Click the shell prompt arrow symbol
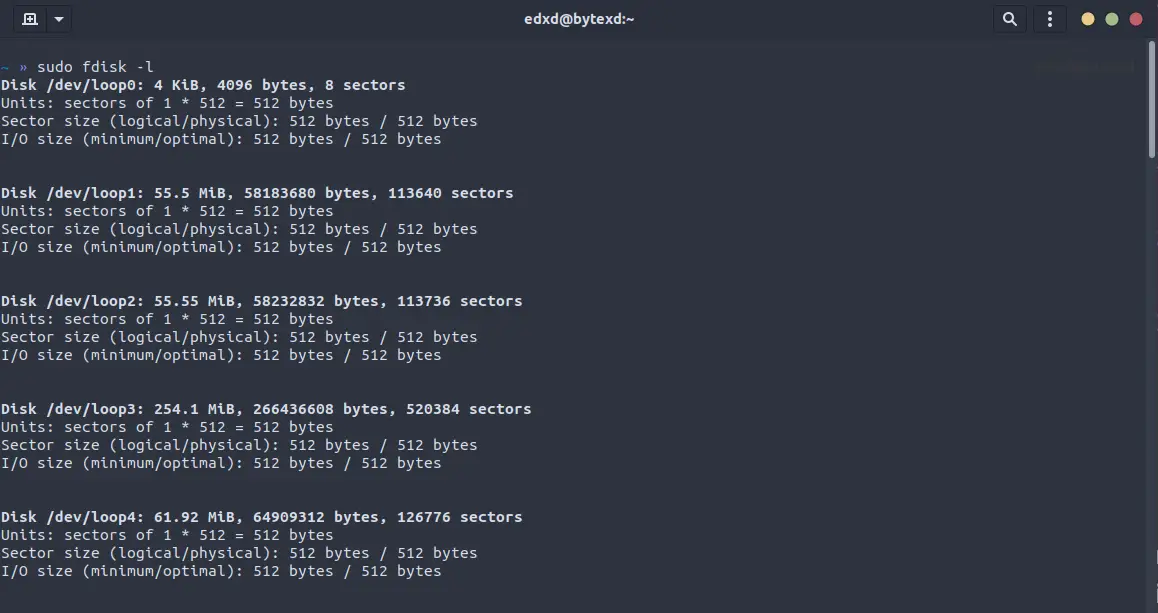The image size is (1158, 613). [23, 67]
